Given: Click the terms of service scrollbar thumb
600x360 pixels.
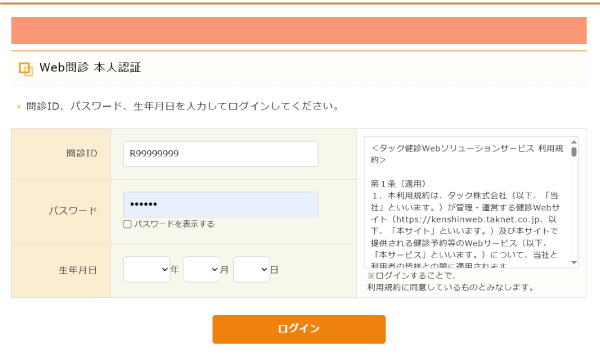Looking at the screenshot, I should (x=574, y=152).
